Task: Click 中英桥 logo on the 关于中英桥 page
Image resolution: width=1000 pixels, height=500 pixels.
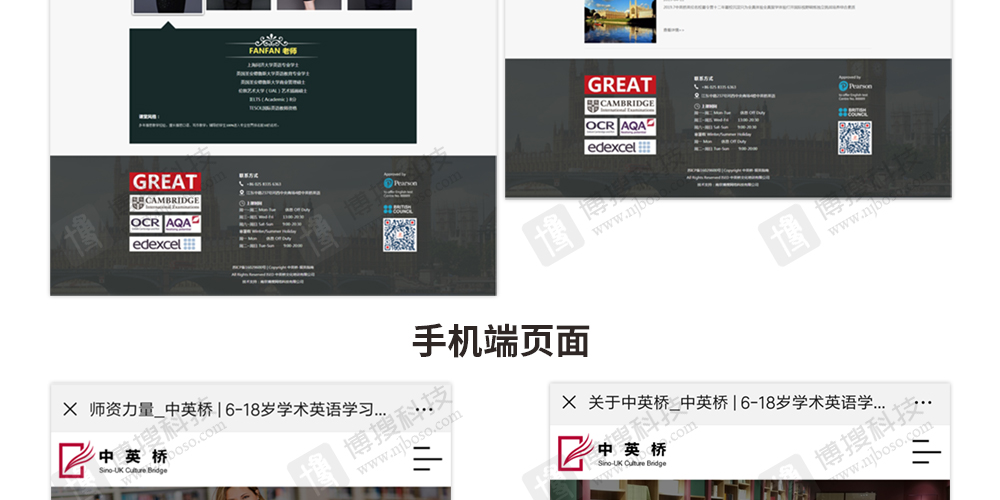Action: (x=612, y=453)
